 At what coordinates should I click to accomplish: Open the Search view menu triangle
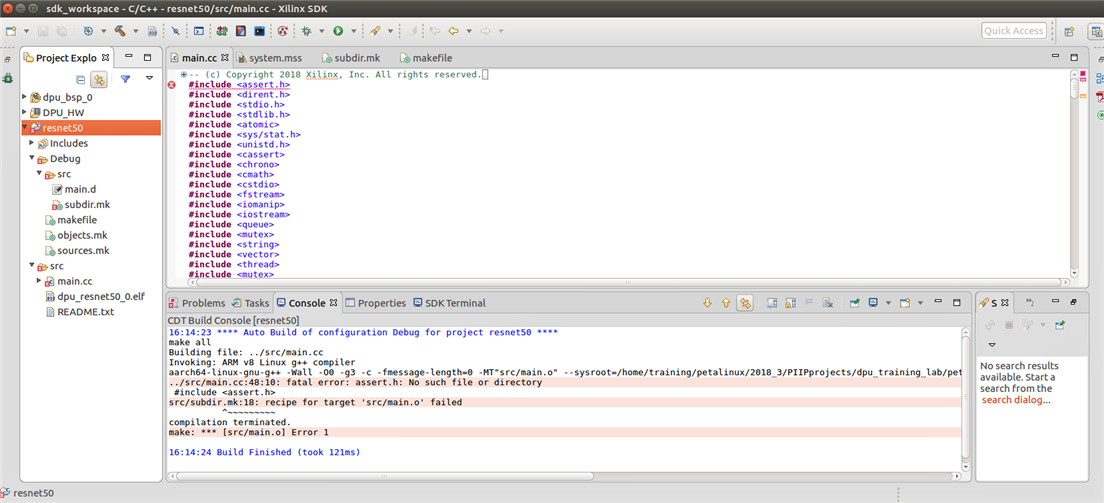pos(992,344)
